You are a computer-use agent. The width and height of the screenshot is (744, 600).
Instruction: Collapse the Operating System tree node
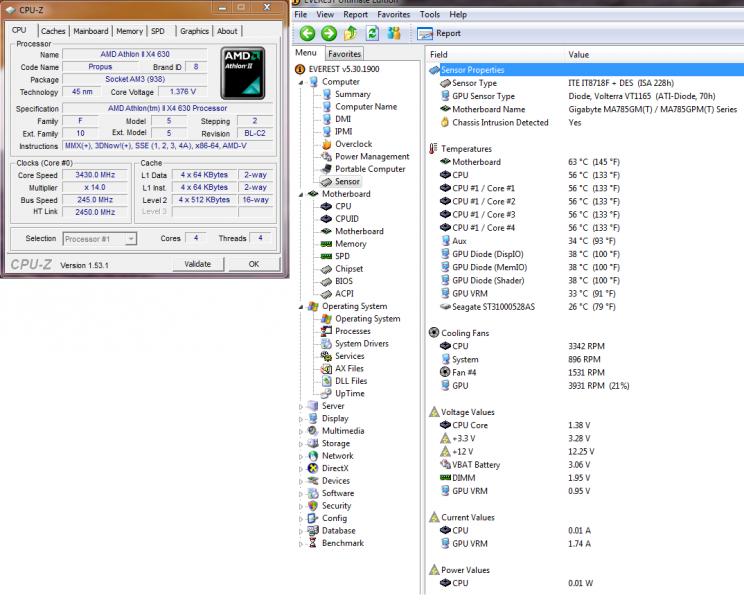click(301, 307)
